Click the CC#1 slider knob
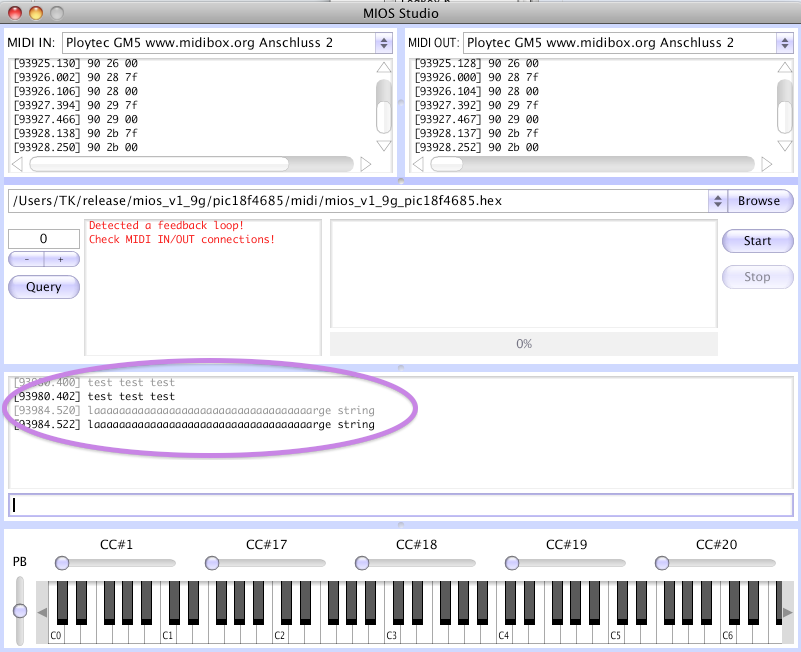This screenshot has height=652, width=801. click(x=62, y=563)
